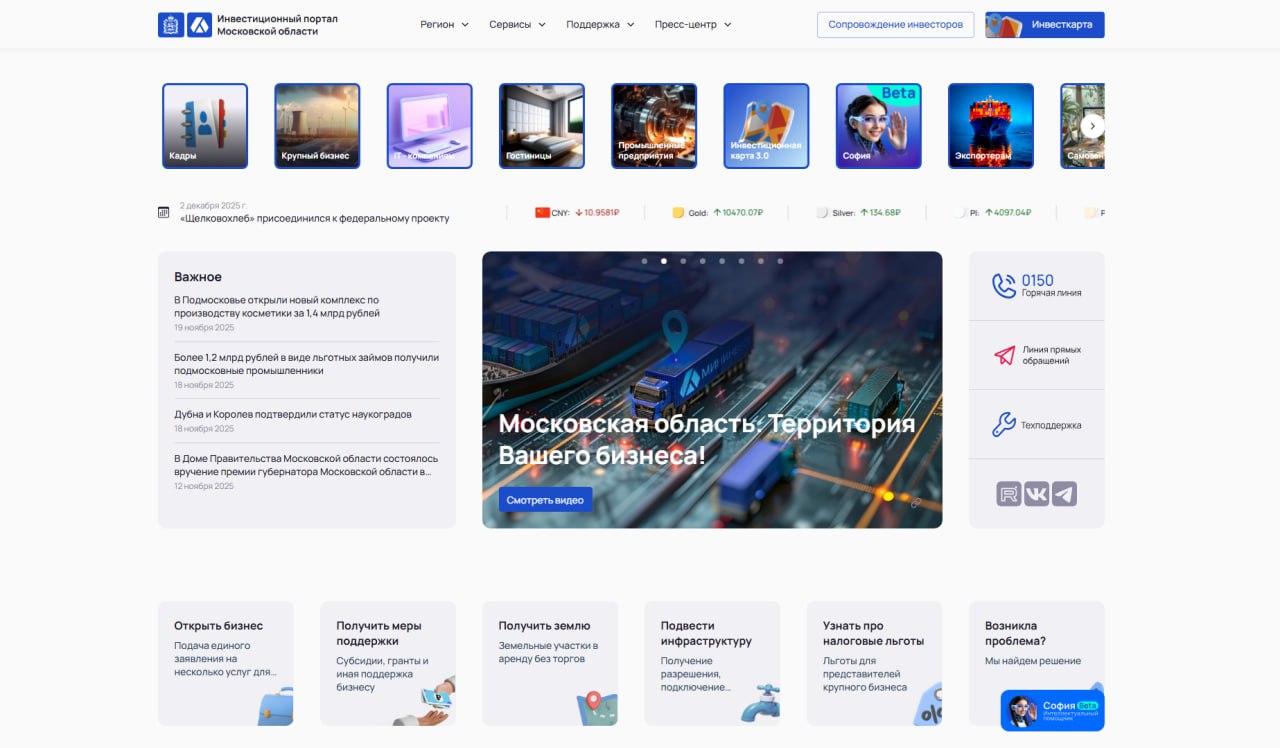The height and width of the screenshot is (748, 1280).
Task: Click the paper plane direct appeals icon
Action: coord(1004,355)
